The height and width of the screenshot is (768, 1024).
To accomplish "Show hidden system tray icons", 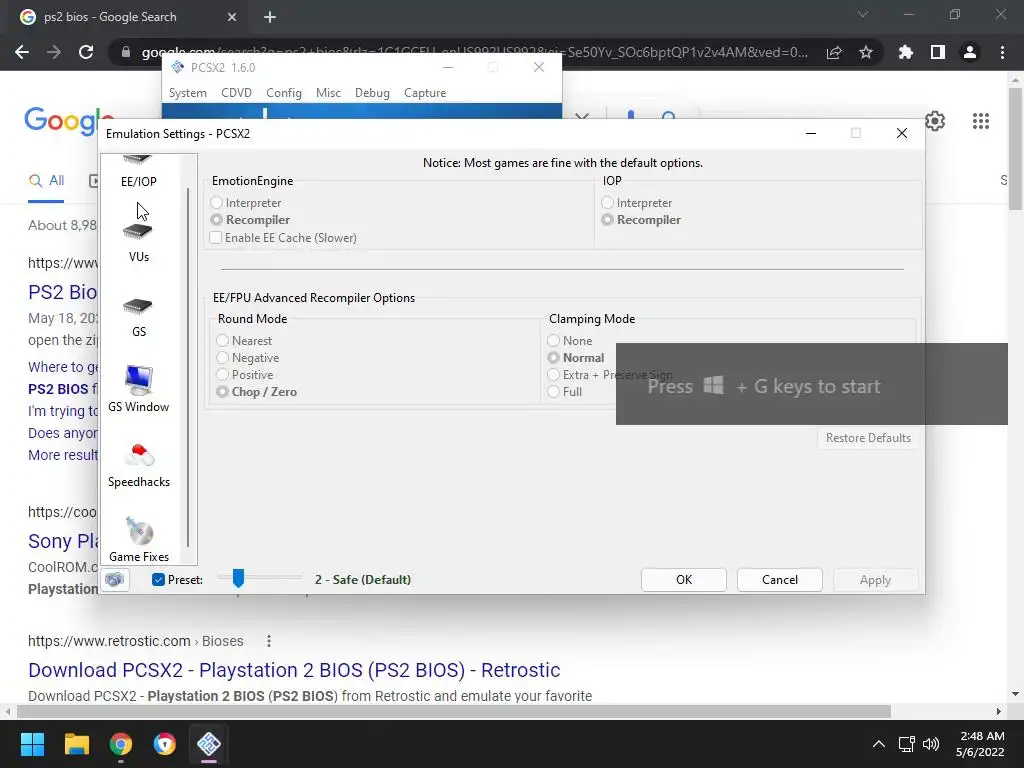I will 879,744.
